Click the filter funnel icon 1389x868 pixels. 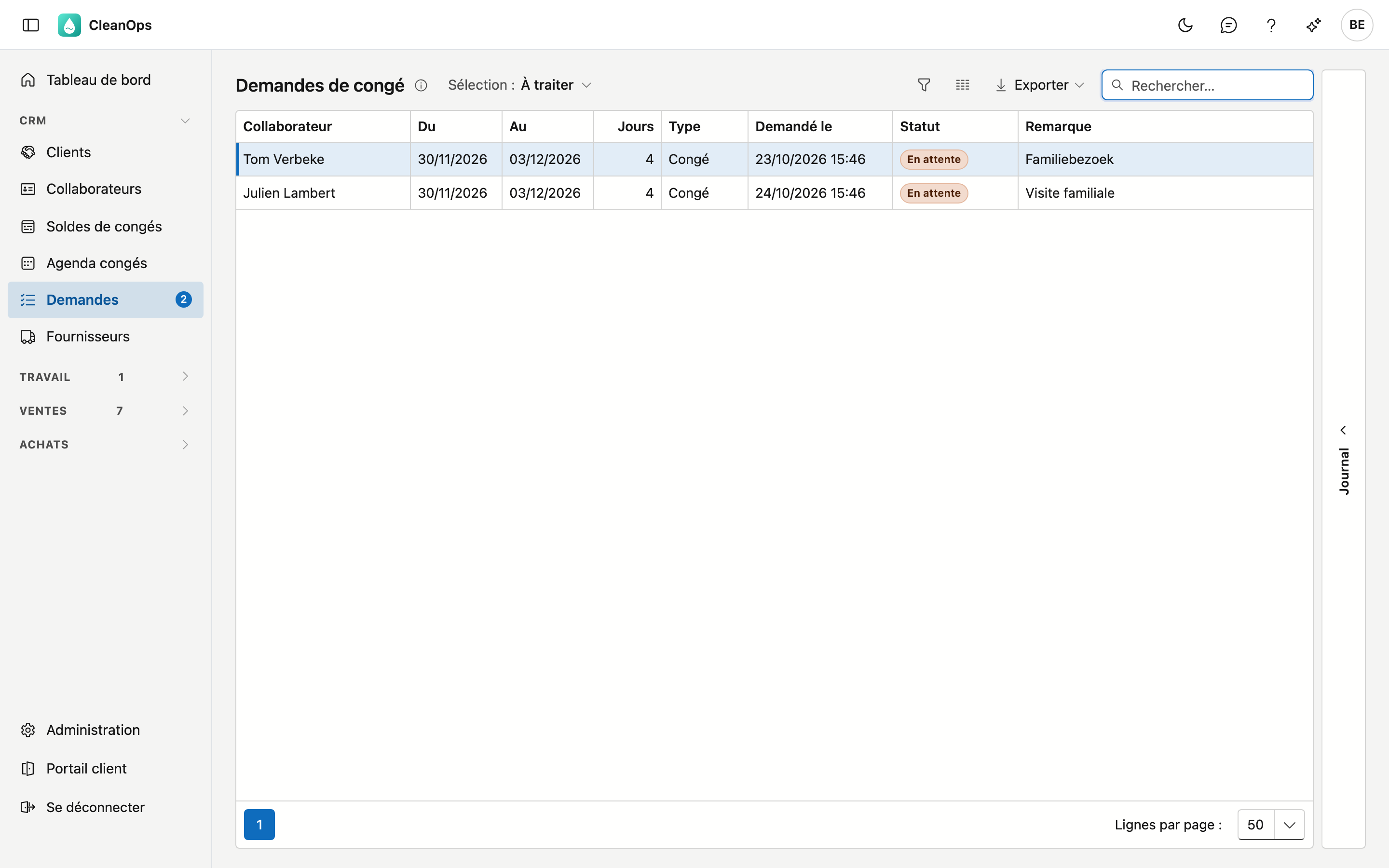coord(924,85)
